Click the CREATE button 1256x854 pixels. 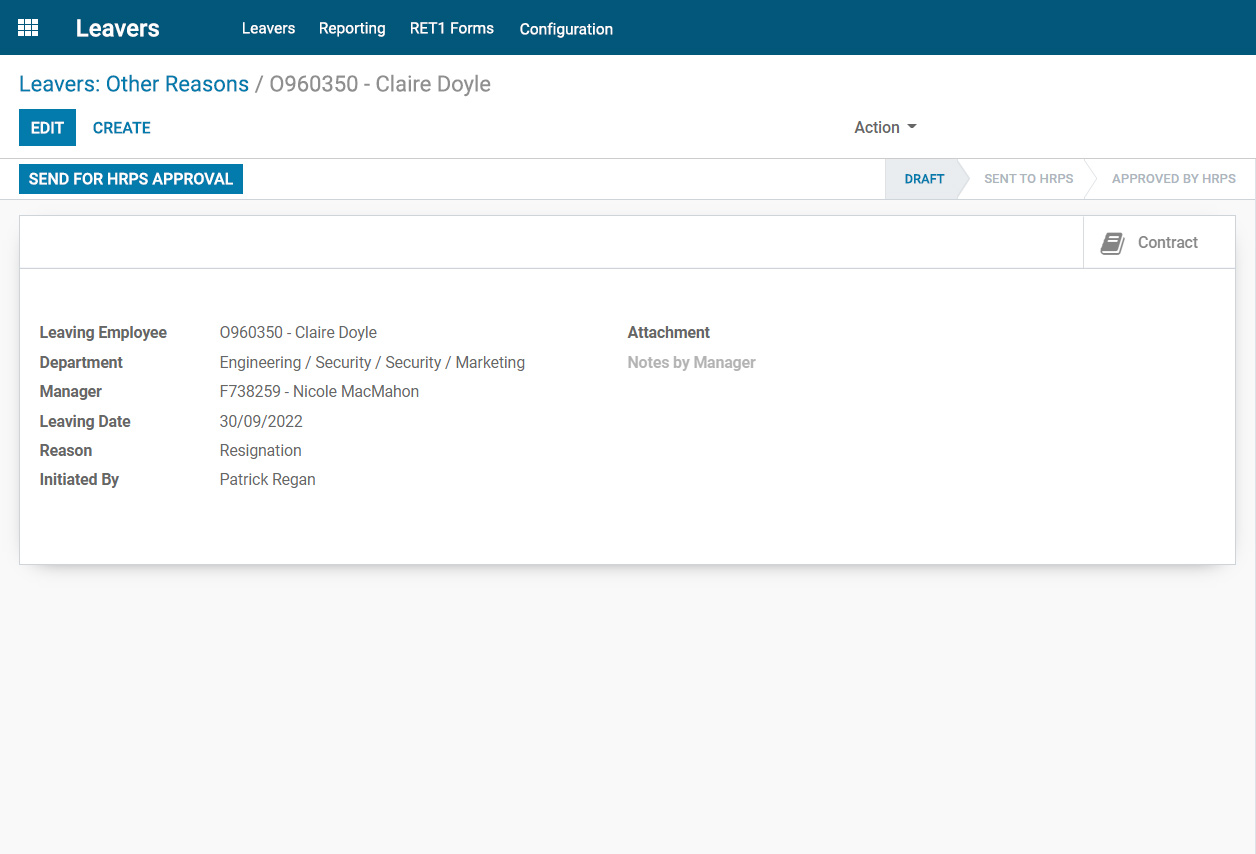click(x=121, y=127)
